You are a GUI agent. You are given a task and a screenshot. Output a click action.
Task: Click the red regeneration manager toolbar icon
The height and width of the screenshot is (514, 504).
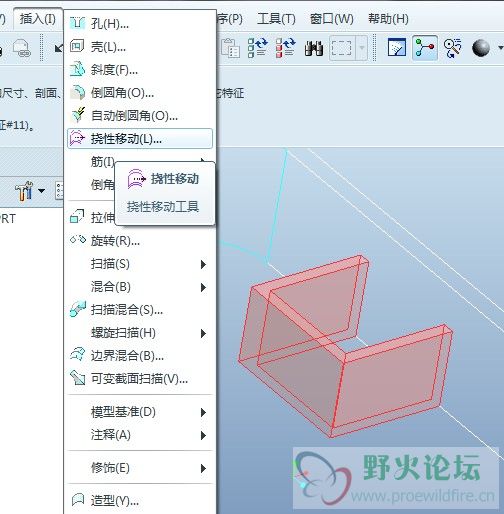[x=285, y=48]
